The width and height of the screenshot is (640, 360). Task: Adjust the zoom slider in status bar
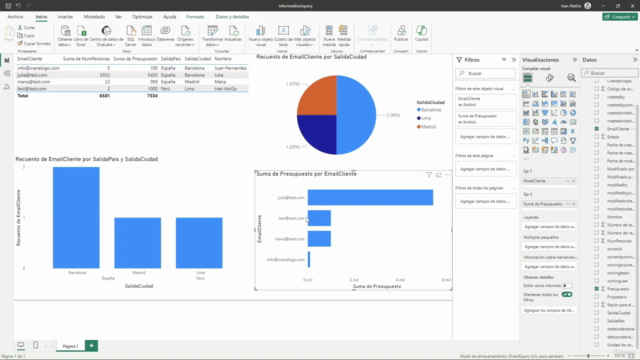(x=588, y=356)
